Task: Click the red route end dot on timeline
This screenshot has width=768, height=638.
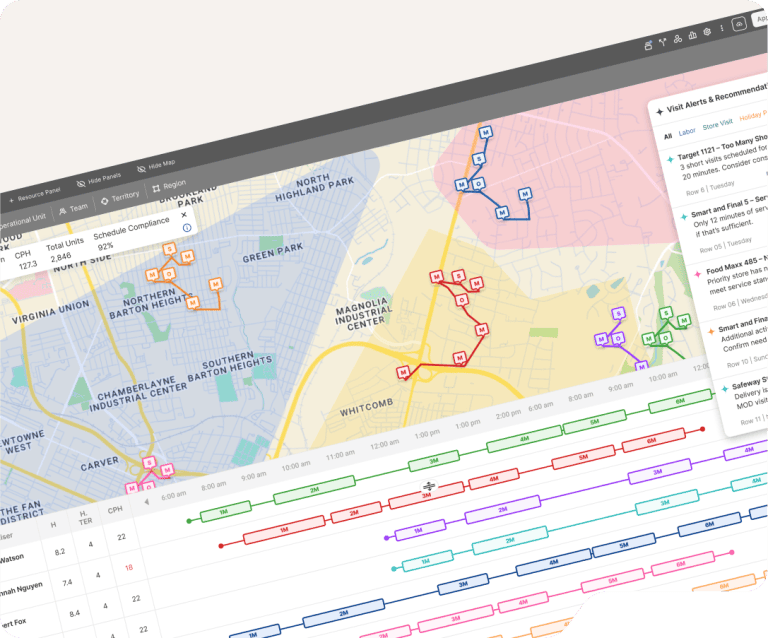Action: pyautogui.click(x=702, y=429)
